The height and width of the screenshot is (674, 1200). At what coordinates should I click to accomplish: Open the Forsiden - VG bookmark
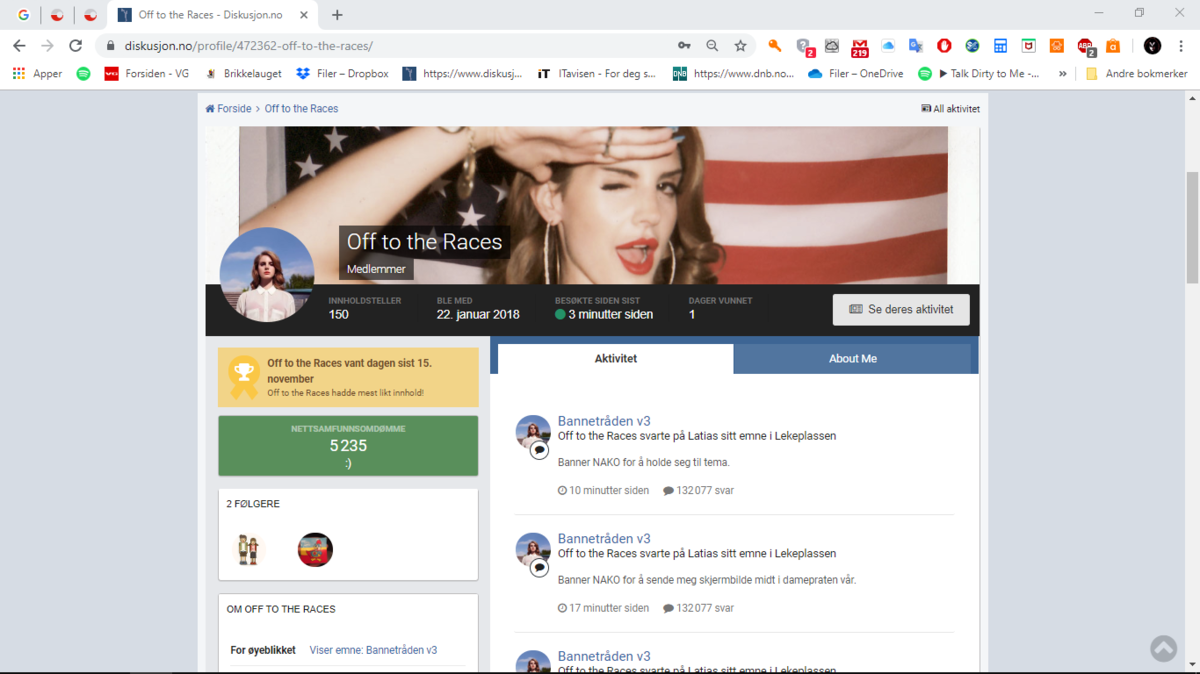point(147,74)
